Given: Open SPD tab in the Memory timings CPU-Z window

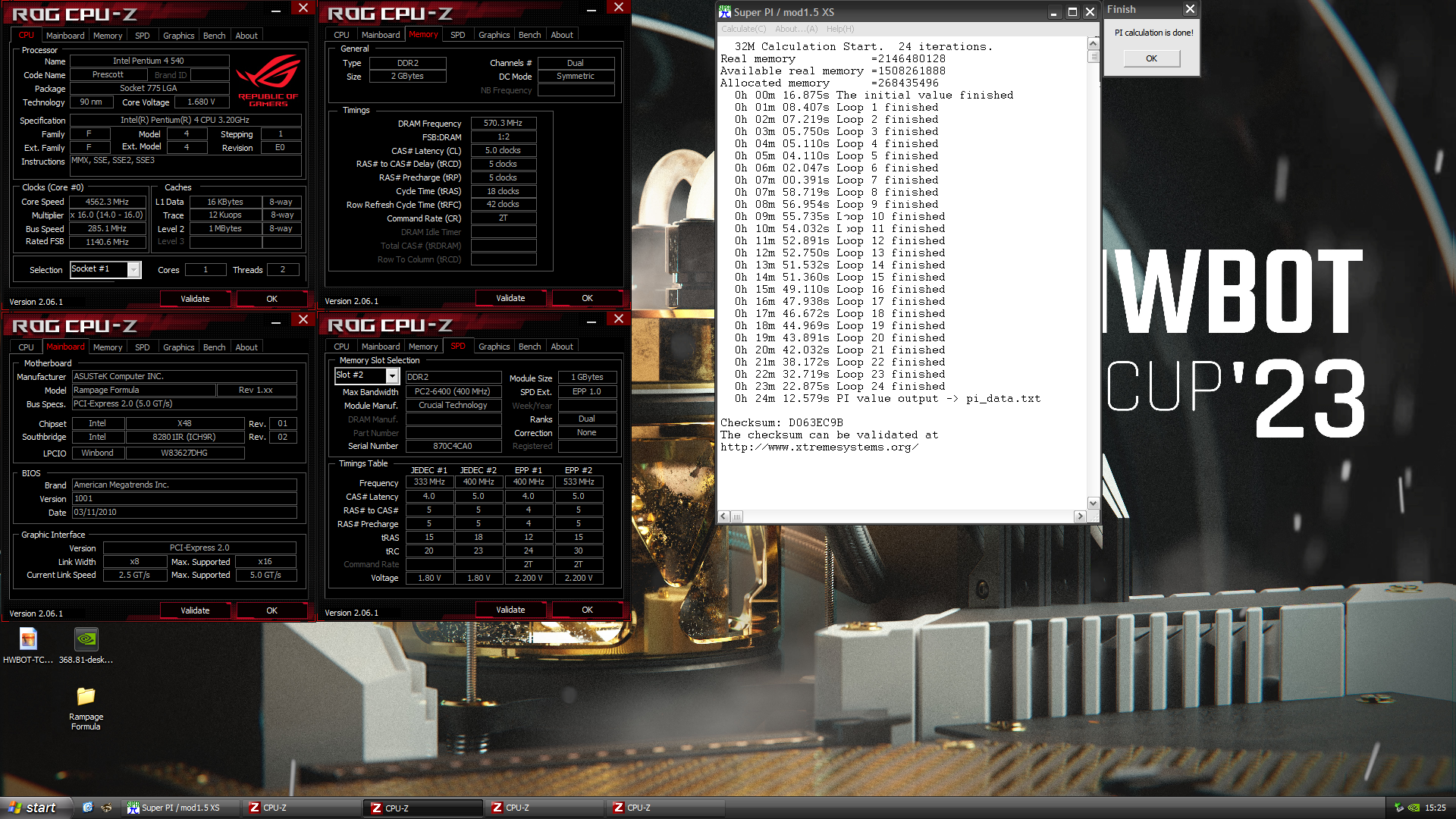Looking at the screenshot, I should (457, 35).
